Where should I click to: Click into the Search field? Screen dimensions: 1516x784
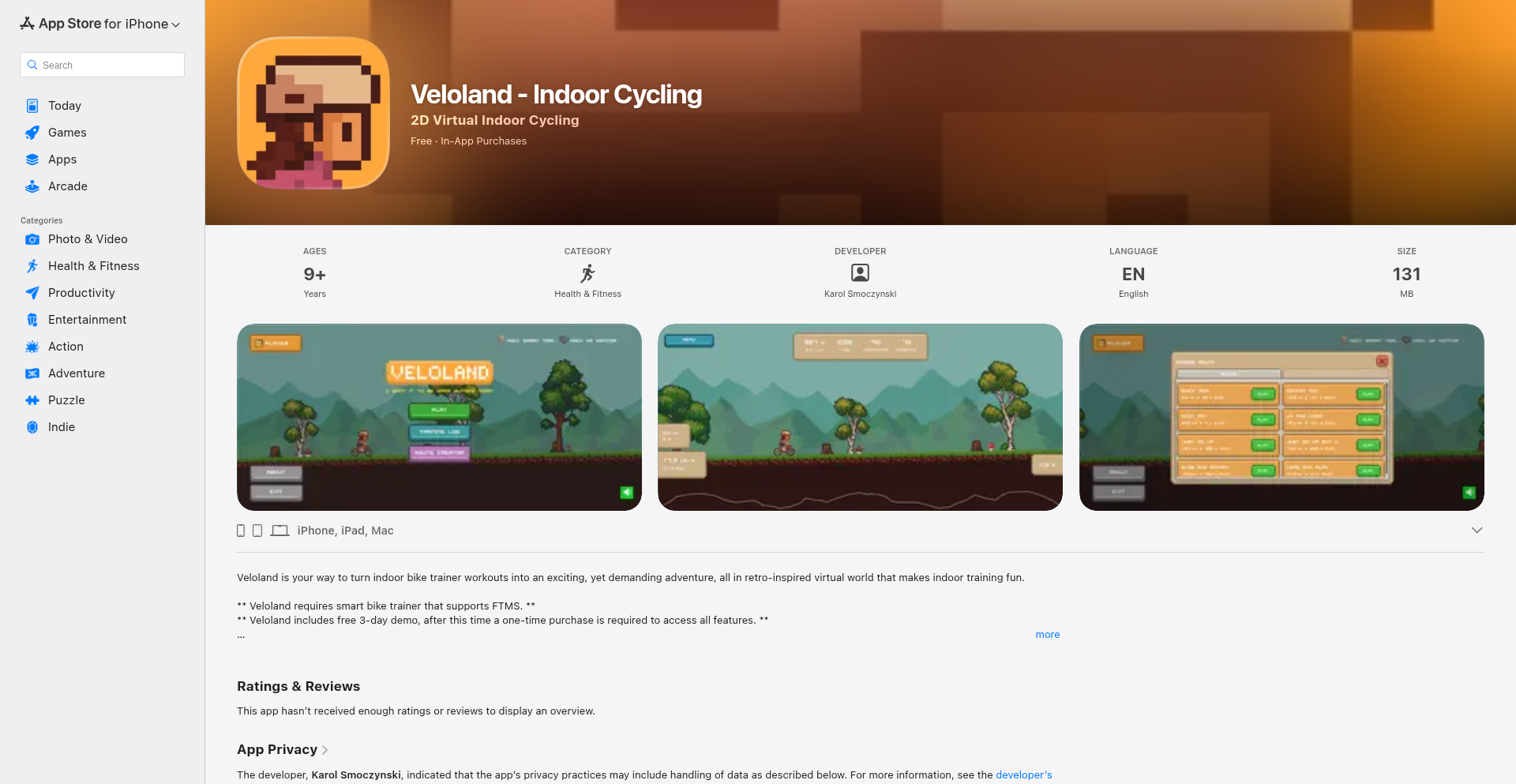click(102, 65)
